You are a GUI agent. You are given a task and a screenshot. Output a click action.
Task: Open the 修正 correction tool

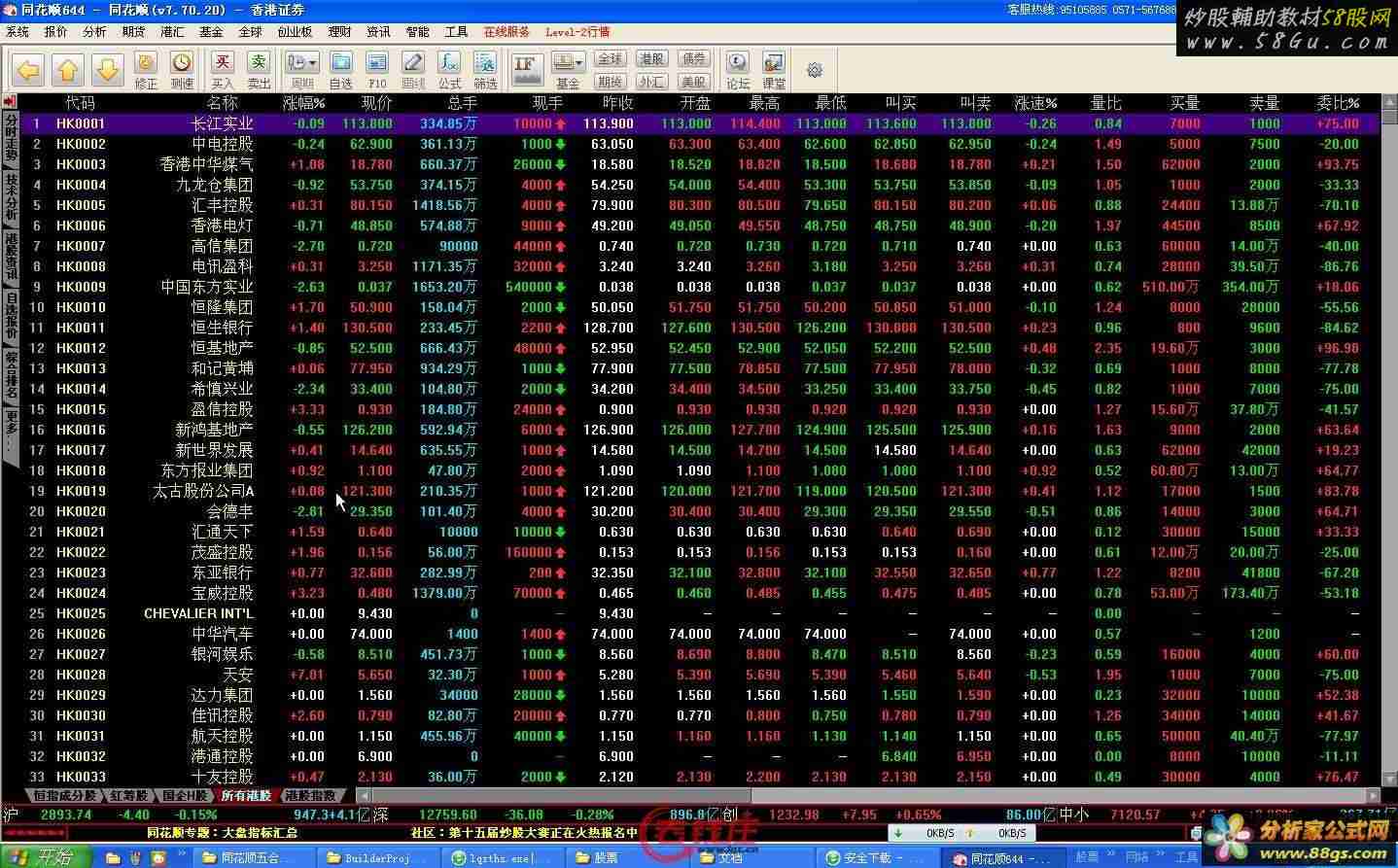pyautogui.click(x=146, y=71)
